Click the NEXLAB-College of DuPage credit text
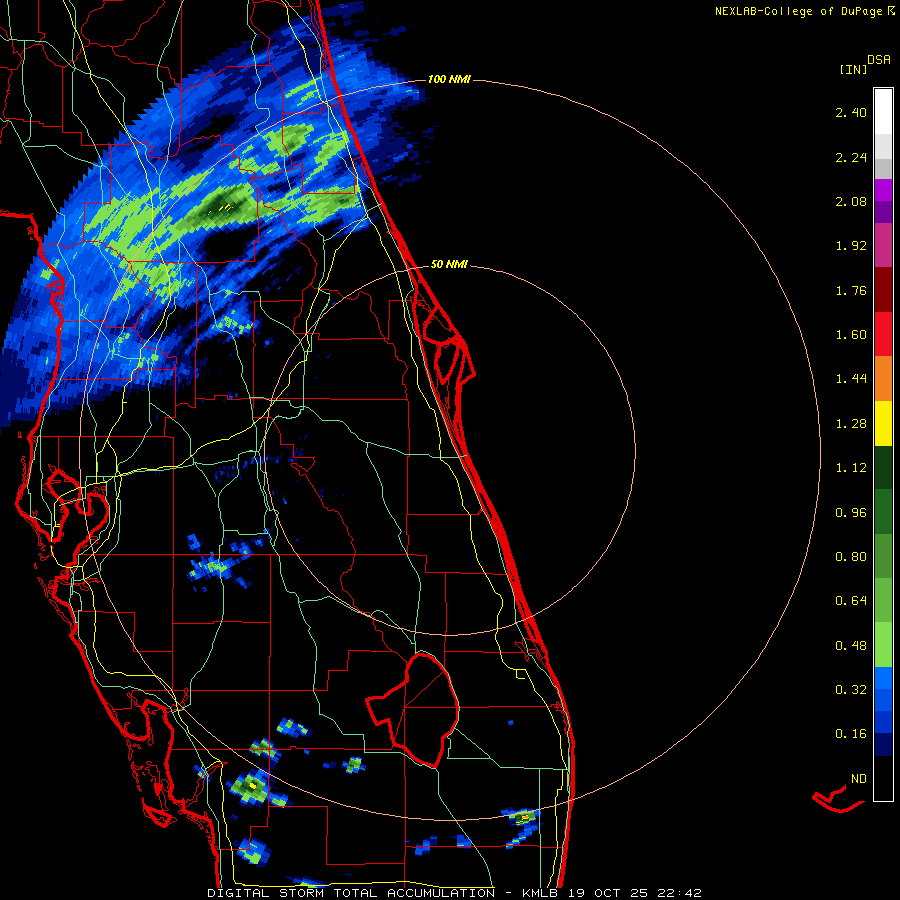 [x=800, y=11]
